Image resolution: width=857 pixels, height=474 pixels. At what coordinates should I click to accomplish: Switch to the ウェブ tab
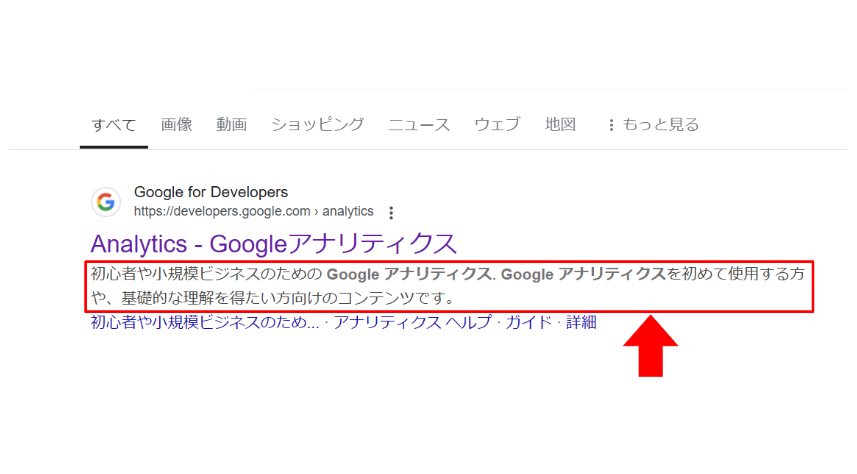click(x=497, y=124)
